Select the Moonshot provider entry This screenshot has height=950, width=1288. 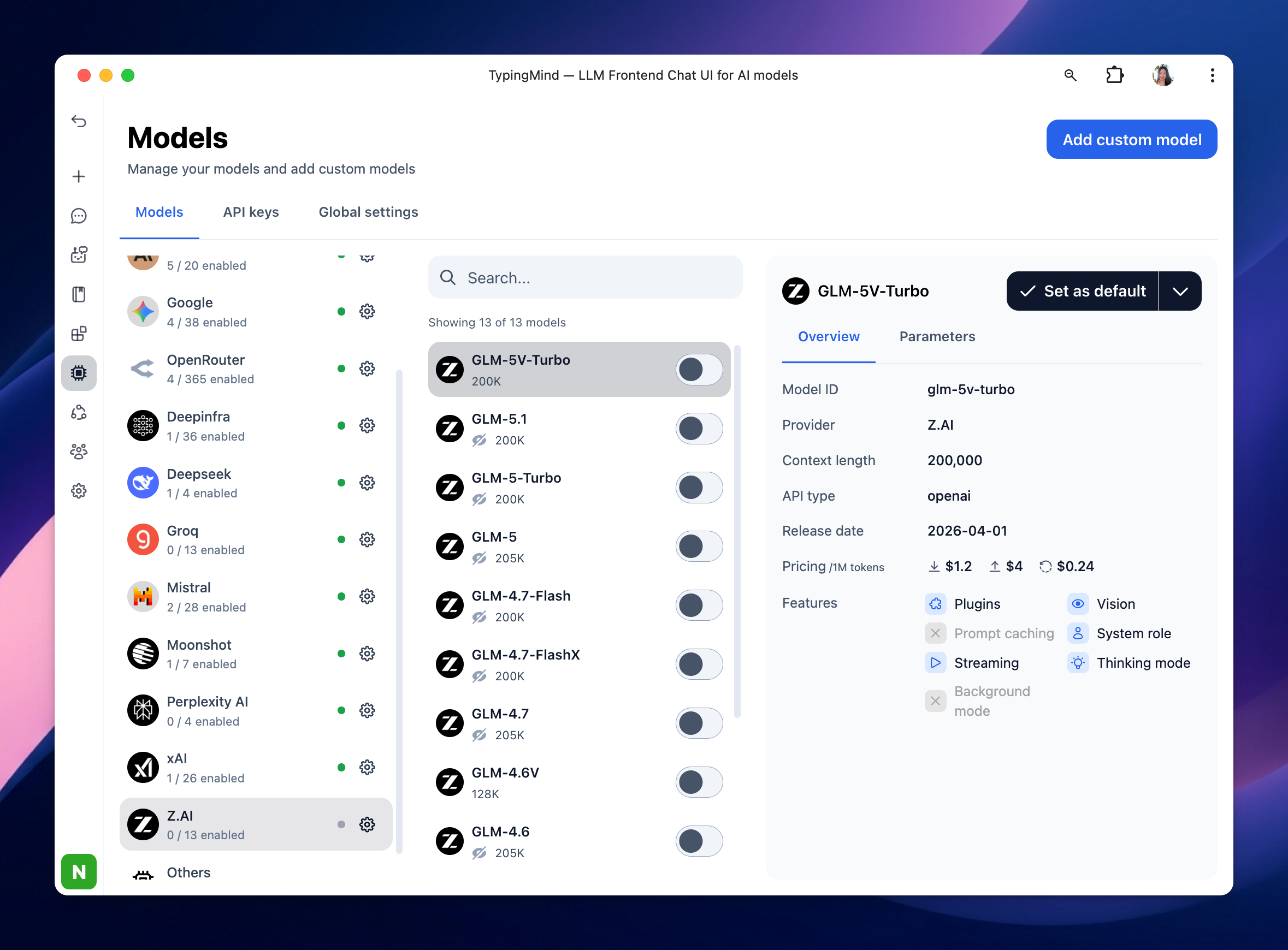pos(256,654)
